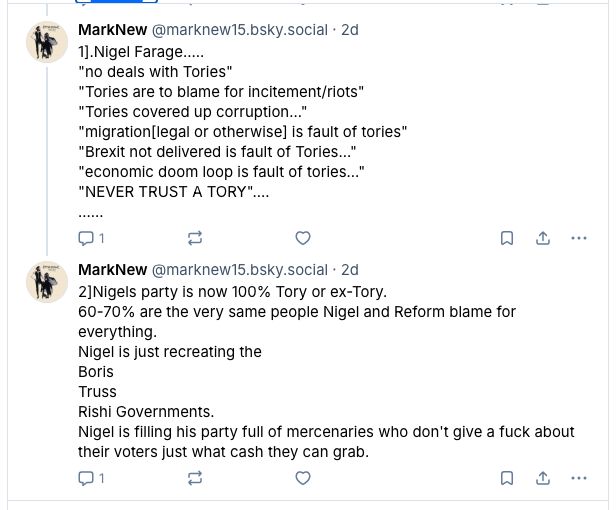Repost the first MarkNew post
Screen dimensions: 616x510
tap(195, 238)
